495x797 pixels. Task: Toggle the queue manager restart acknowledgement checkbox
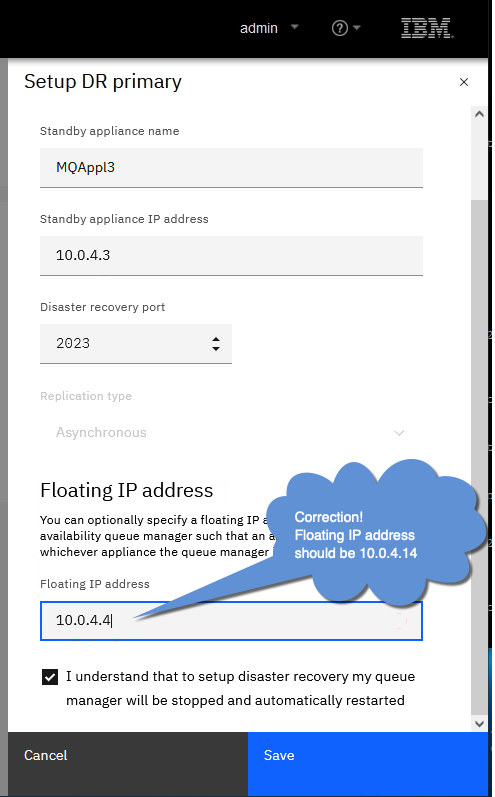click(x=50, y=677)
